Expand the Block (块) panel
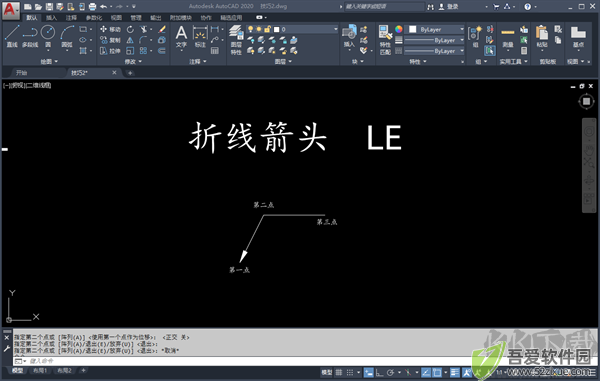 [x=357, y=61]
